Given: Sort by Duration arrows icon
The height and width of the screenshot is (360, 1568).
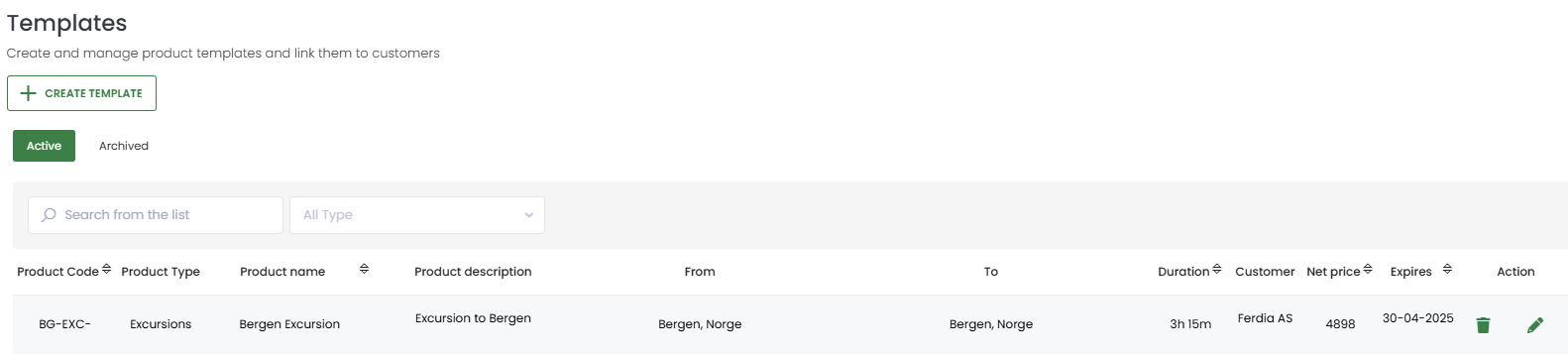Looking at the screenshot, I should pyautogui.click(x=1216, y=269).
